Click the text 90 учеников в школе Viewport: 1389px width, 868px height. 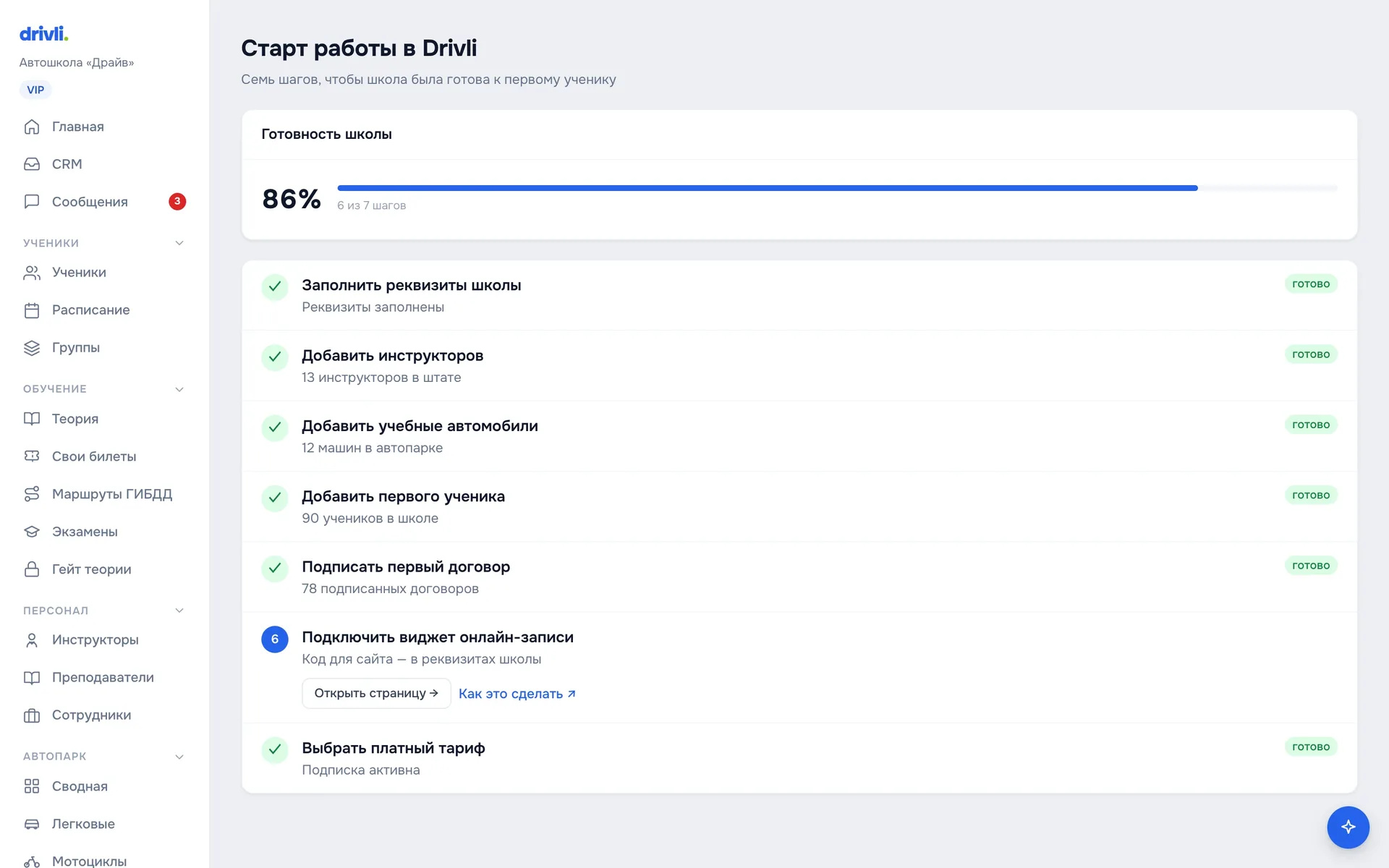coord(370,518)
